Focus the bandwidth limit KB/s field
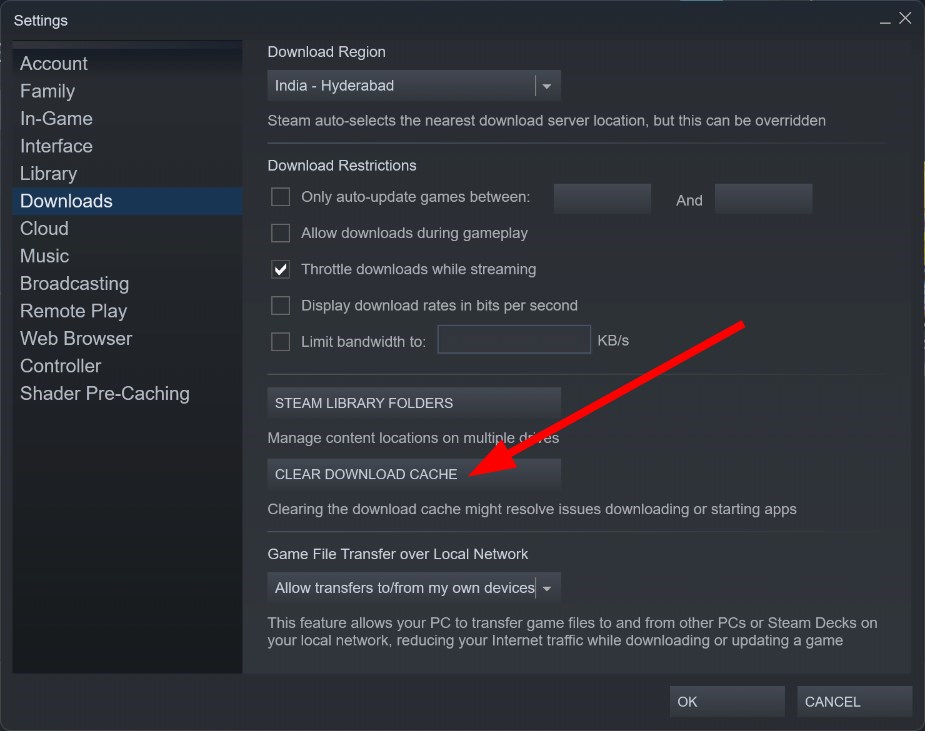 pyautogui.click(x=514, y=340)
